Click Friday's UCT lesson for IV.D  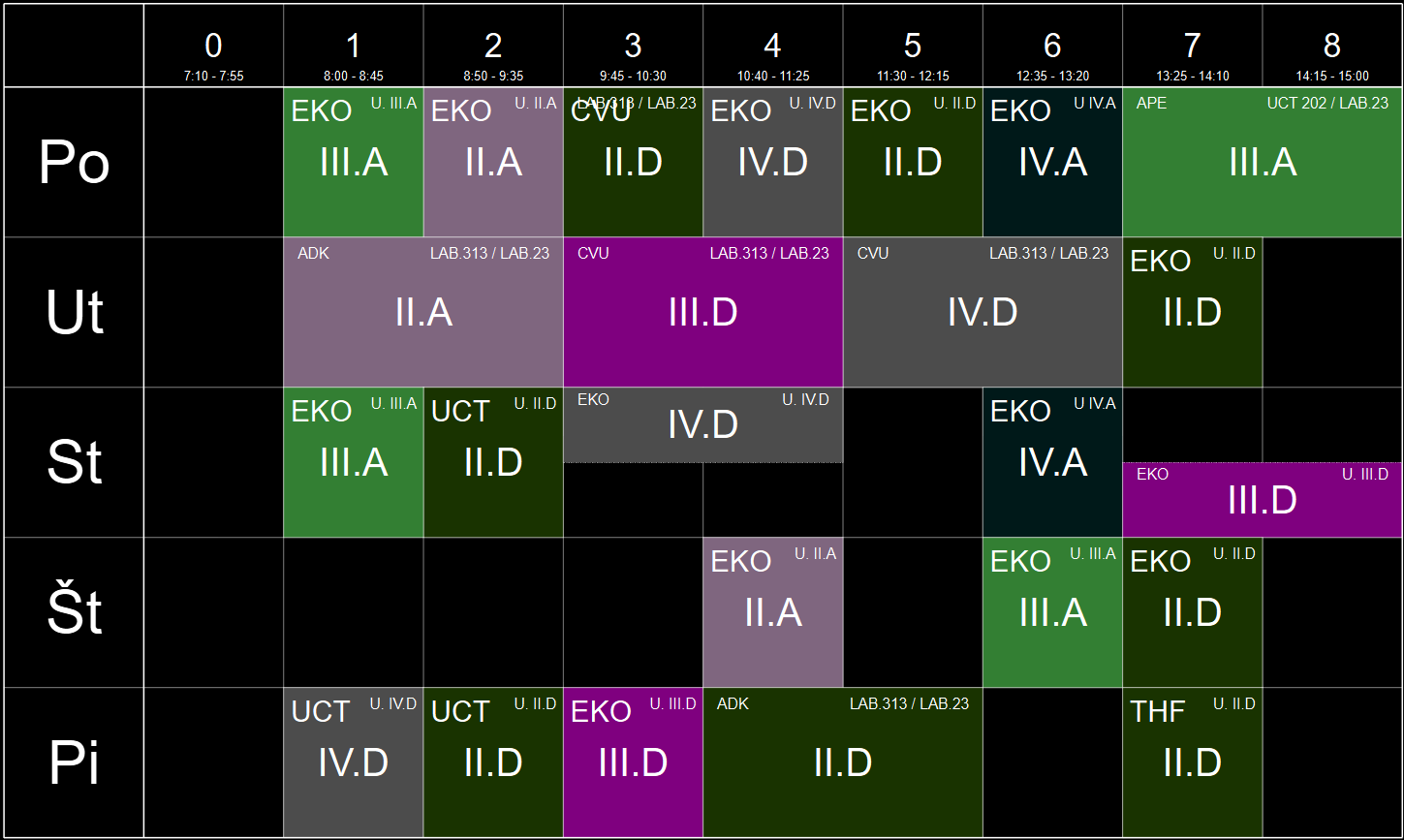[354, 763]
